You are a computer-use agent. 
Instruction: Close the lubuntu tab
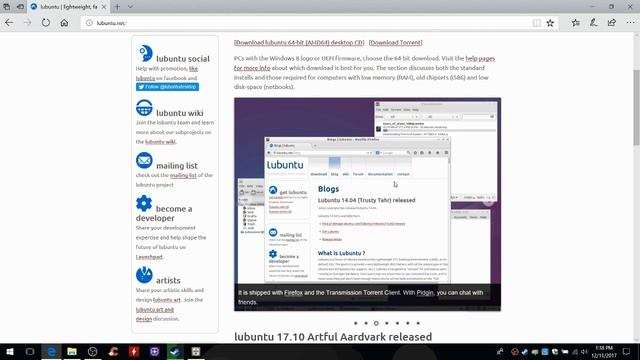click(x=104, y=7)
